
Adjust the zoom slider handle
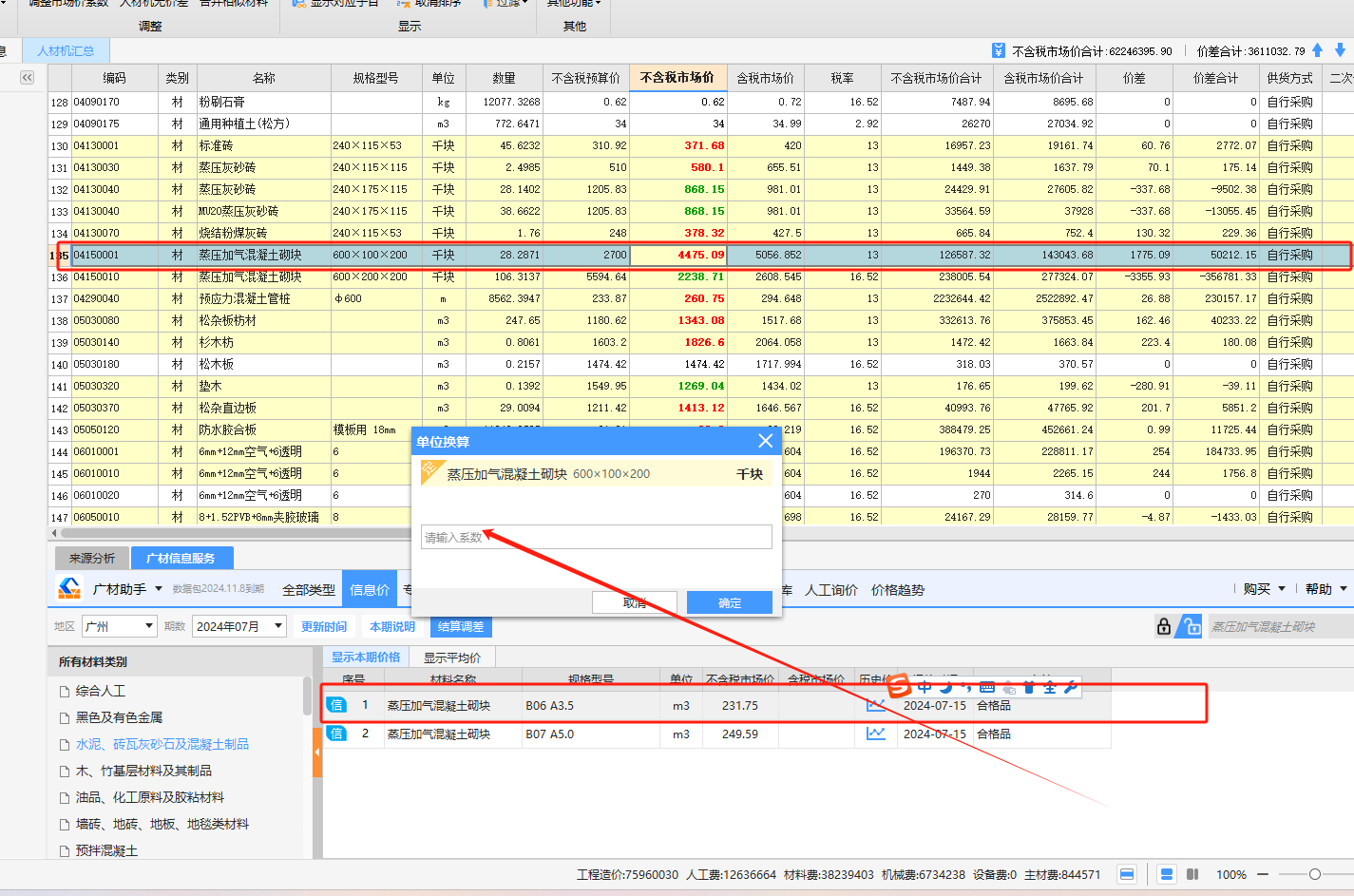tap(1315, 874)
